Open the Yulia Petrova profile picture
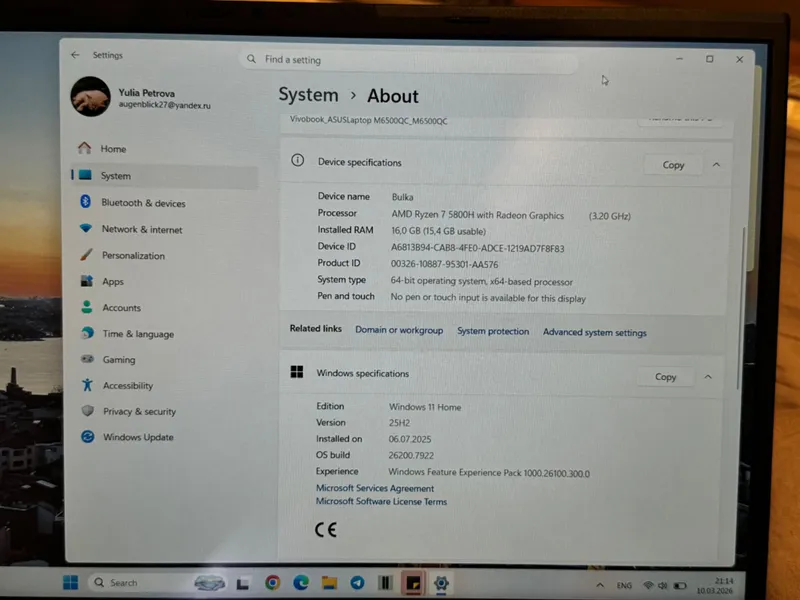This screenshot has width=800, height=600. [x=90, y=96]
